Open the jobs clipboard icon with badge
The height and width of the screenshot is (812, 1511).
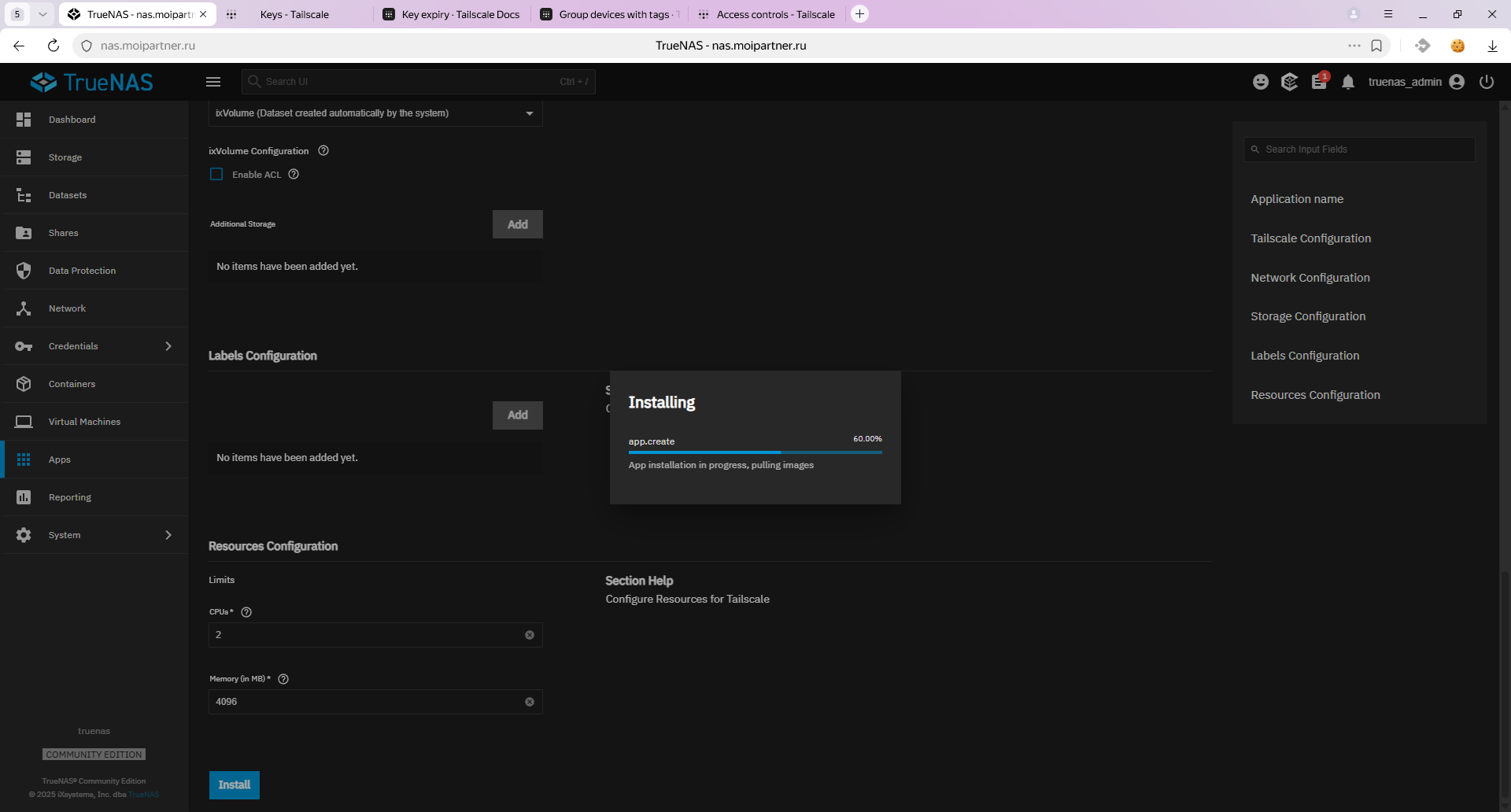point(1319,82)
